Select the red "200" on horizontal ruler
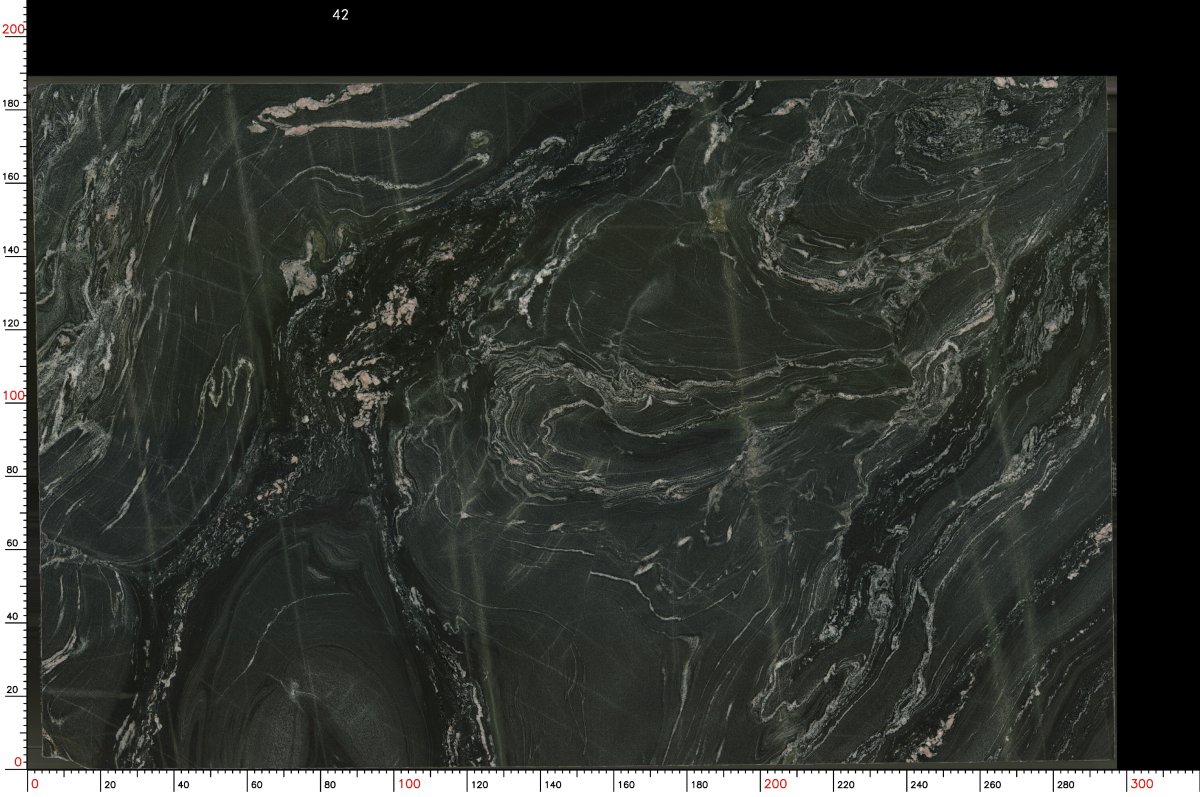The width and height of the screenshot is (1200, 797). coord(775,783)
